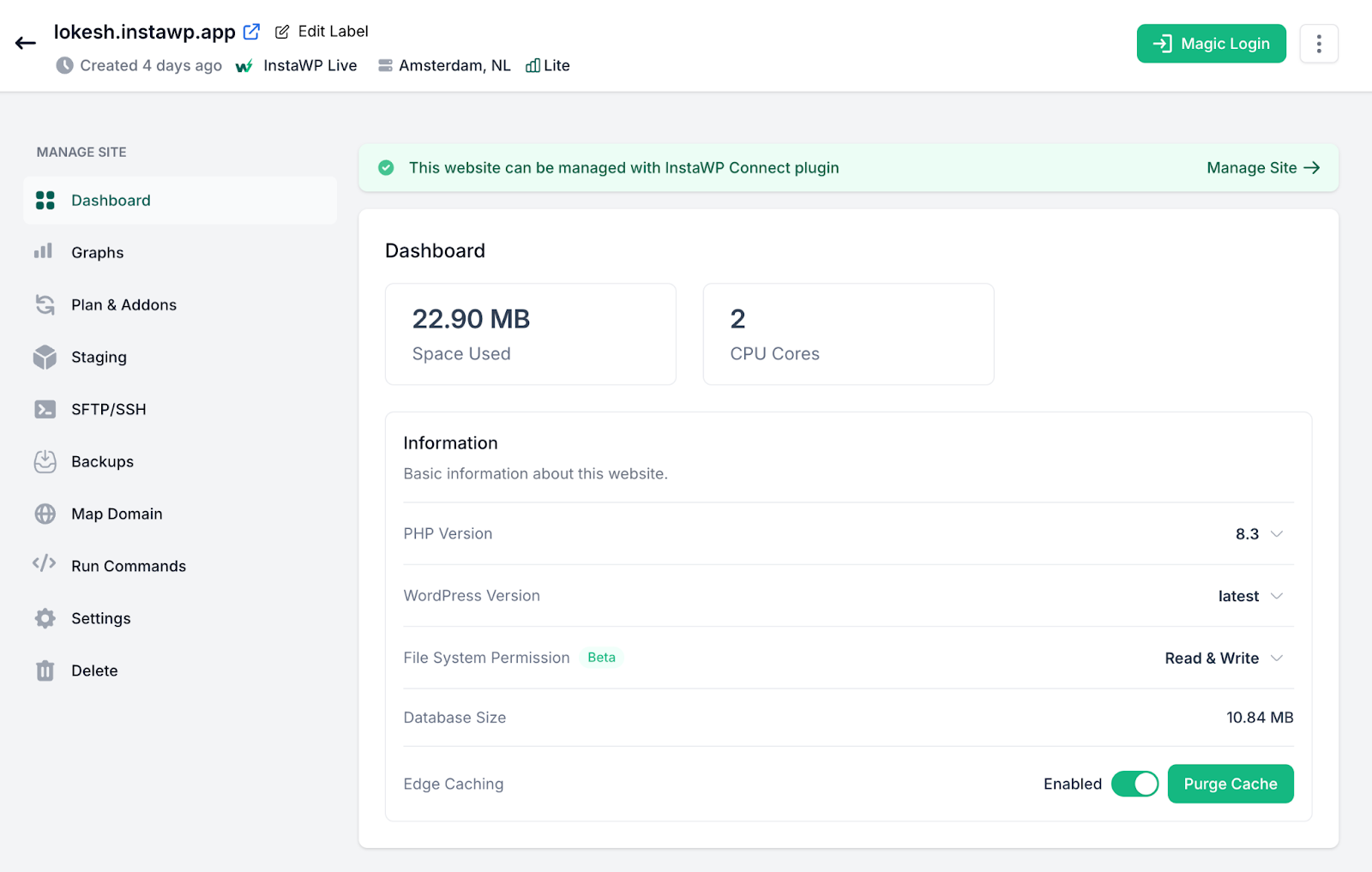
Task: Click the Enabled label beside Edge Caching
Action: (1073, 784)
